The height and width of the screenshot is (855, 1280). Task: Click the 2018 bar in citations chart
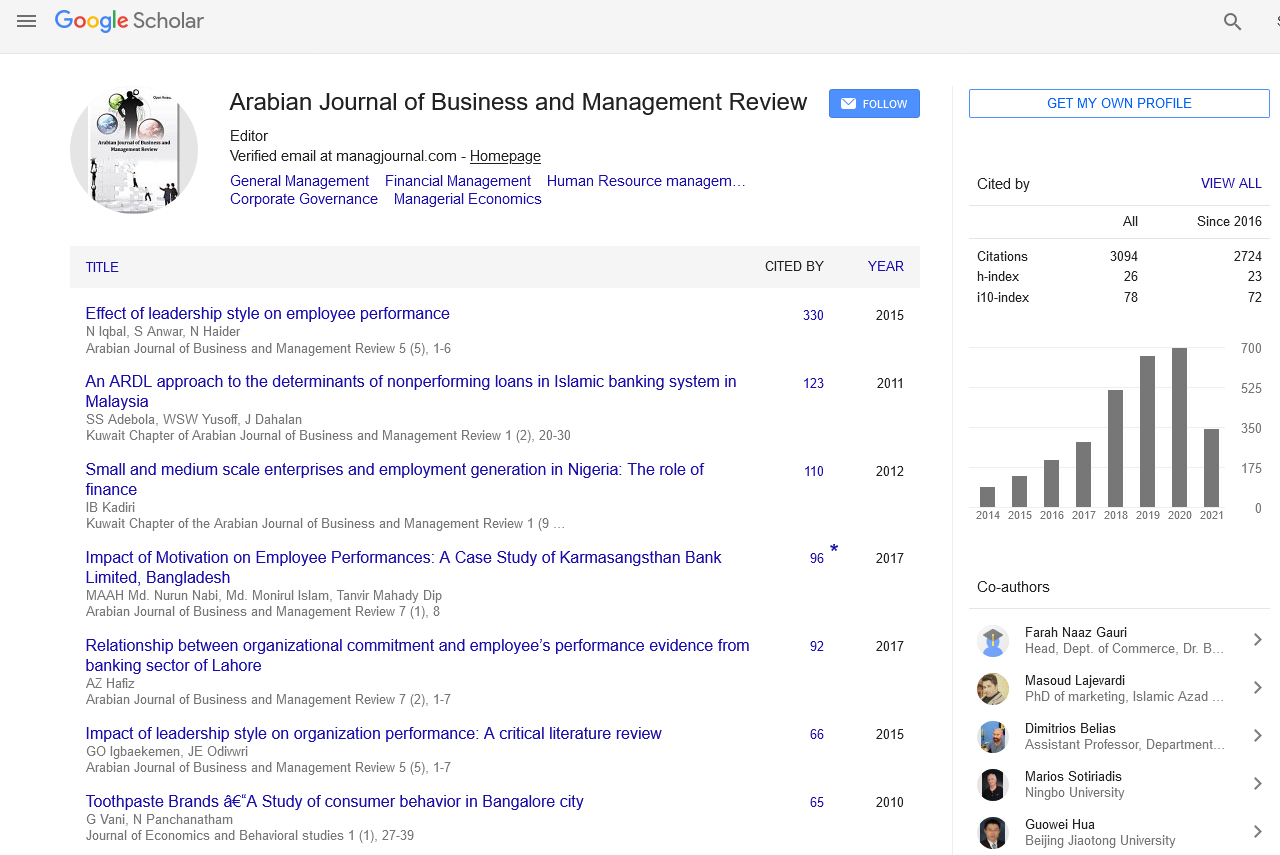(x=1116, y=449)
